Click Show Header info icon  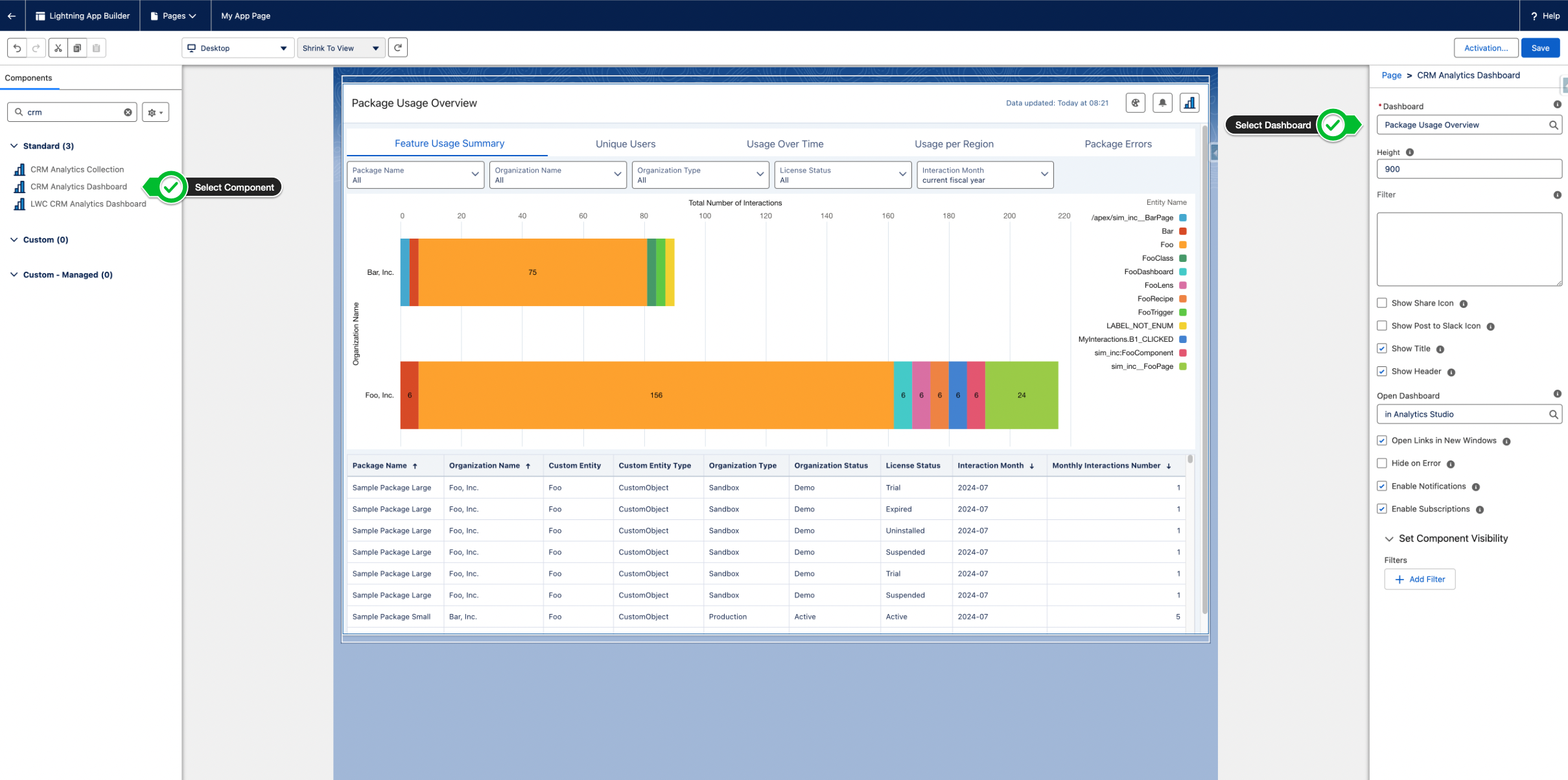tap(1451, 372)
